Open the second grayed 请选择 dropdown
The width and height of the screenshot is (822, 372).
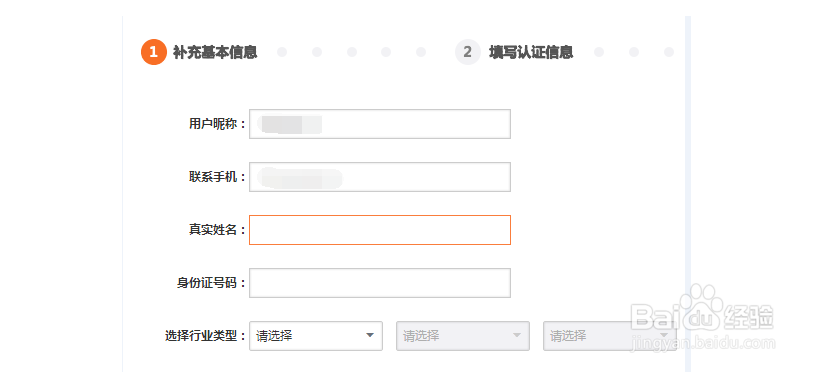[x=463, y=336]
